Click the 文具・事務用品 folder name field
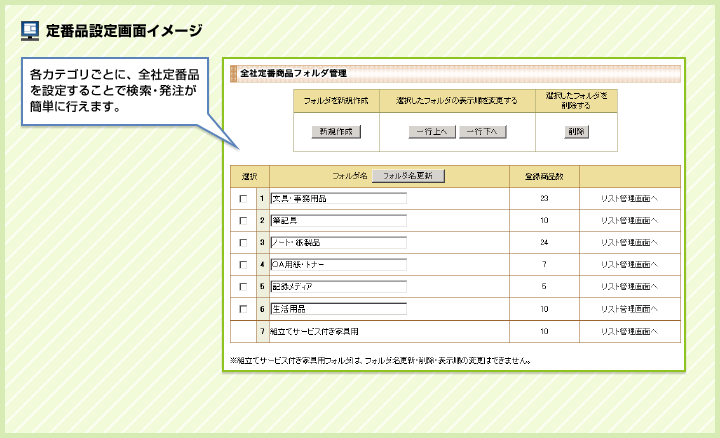 coord(338,198)
